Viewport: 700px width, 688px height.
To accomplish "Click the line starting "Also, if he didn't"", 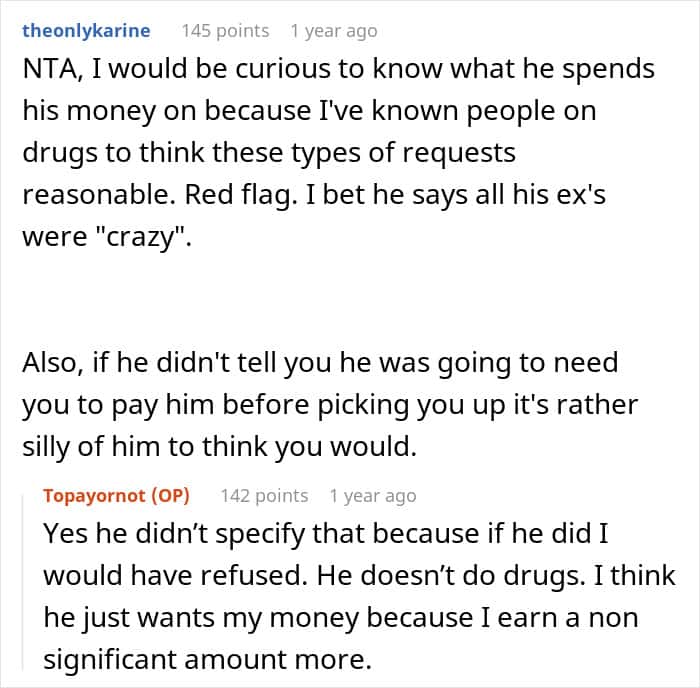I will click(320, 363).
